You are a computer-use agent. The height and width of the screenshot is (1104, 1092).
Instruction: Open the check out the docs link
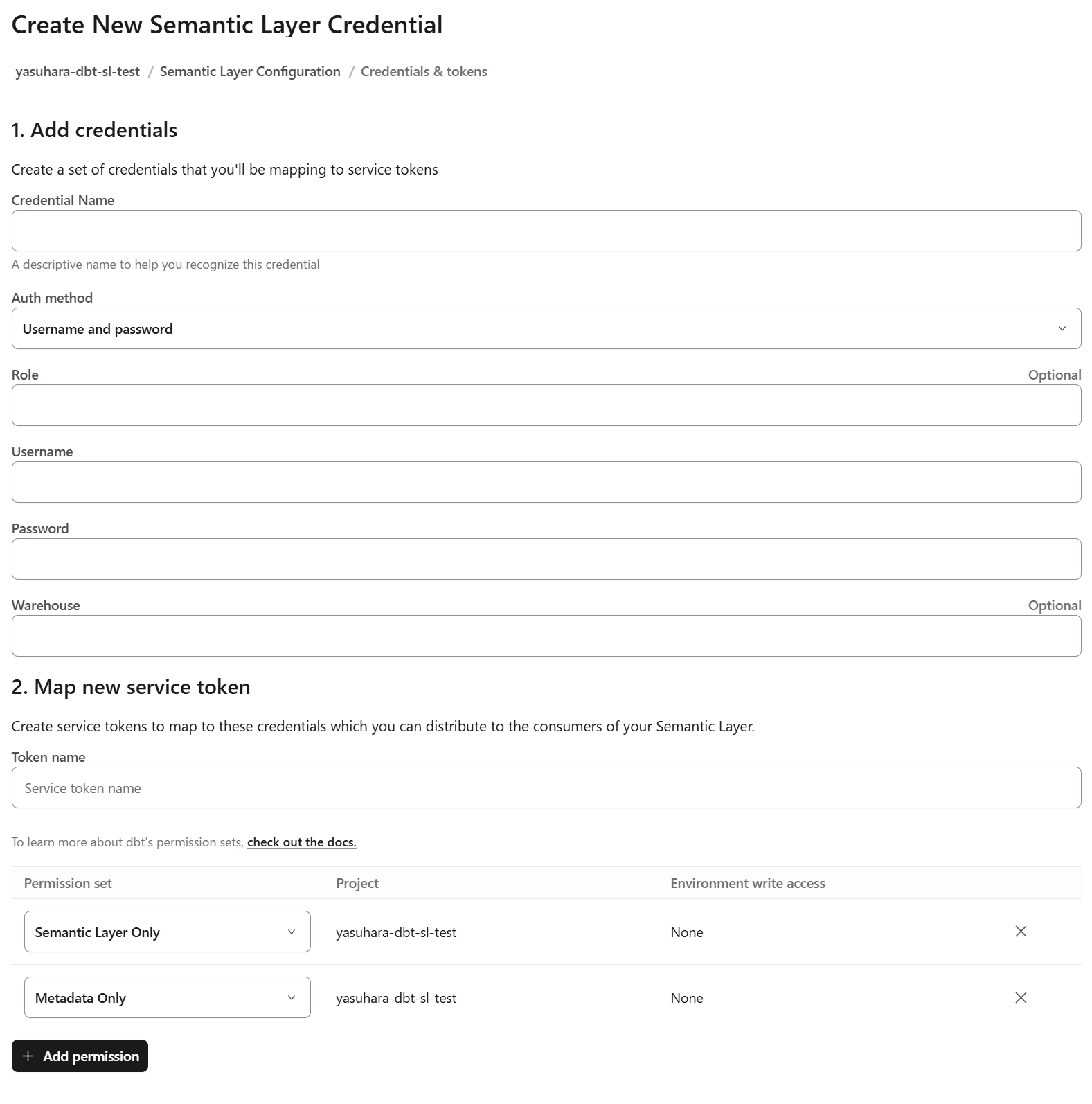click(x=301, y=842)
